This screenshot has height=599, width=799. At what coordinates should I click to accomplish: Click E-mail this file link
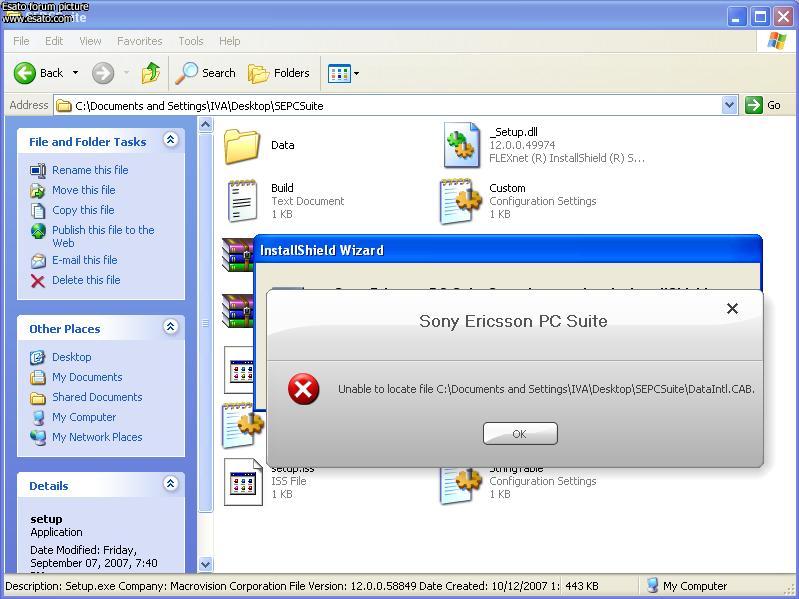85,260
